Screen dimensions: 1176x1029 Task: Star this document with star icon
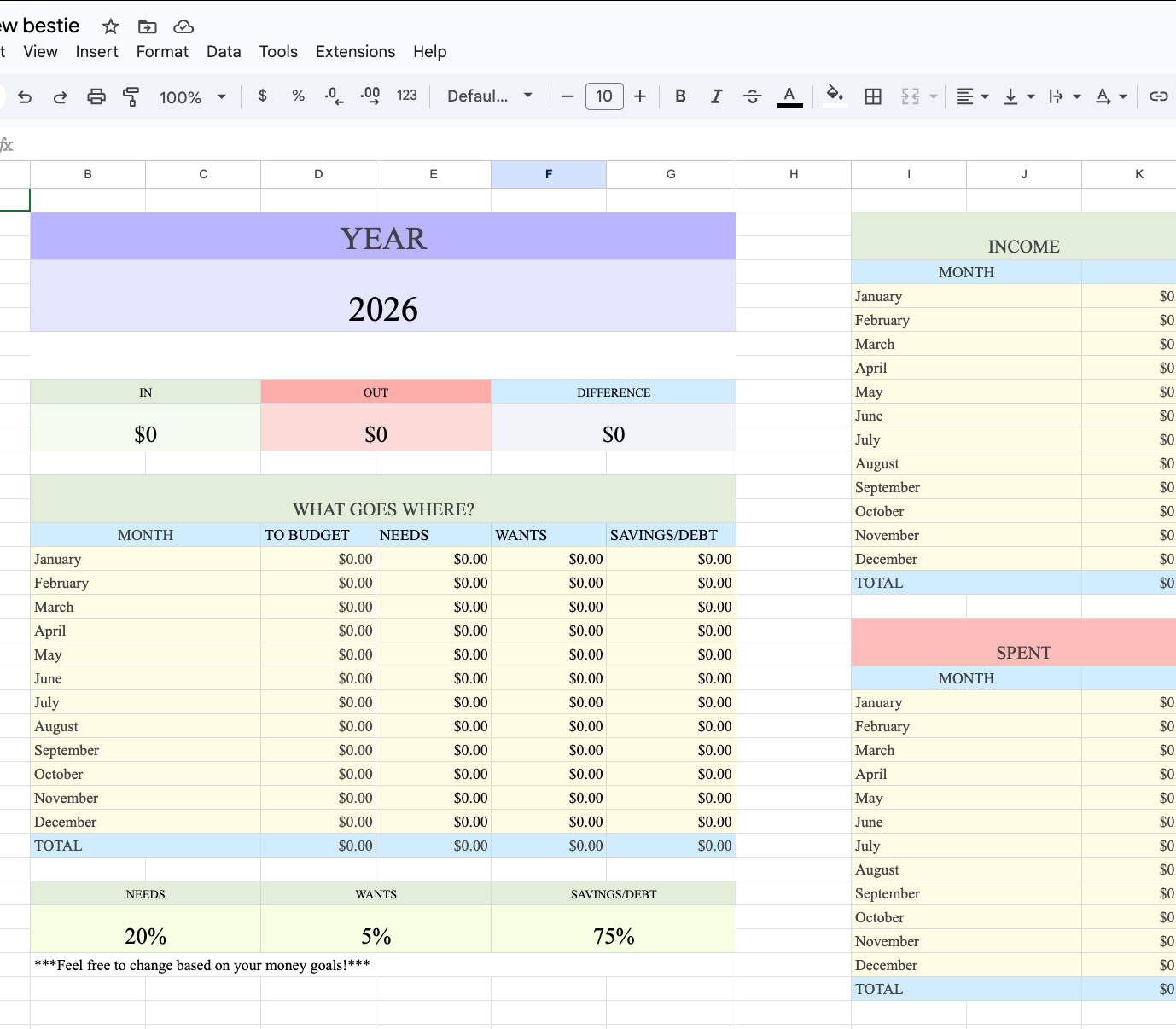[110, 26]
